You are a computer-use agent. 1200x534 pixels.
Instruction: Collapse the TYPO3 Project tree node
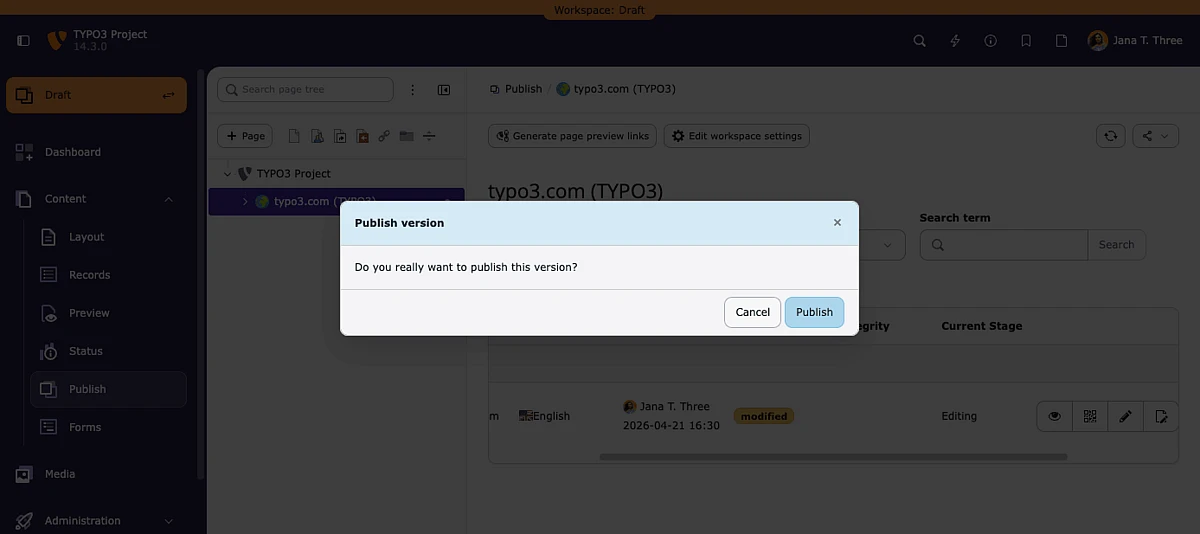pos(227,174)
